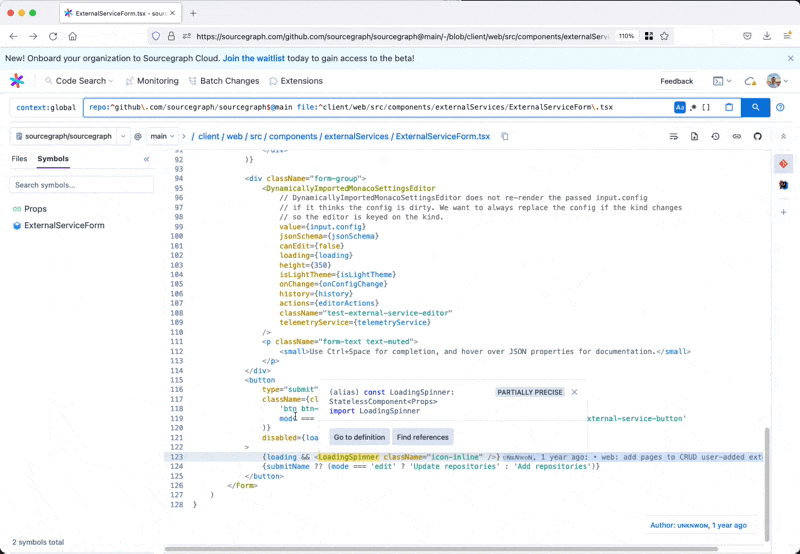Open new browser tab plus
Screen dimensions: 800x554
[193, 13]
